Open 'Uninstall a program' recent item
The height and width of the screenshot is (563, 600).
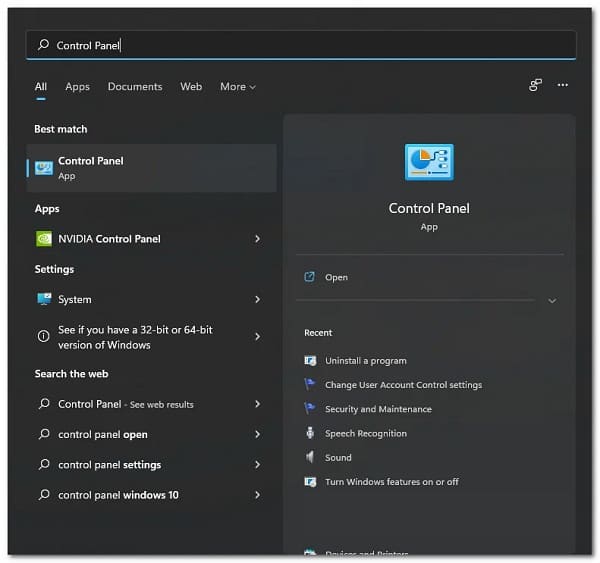[365, 361]
